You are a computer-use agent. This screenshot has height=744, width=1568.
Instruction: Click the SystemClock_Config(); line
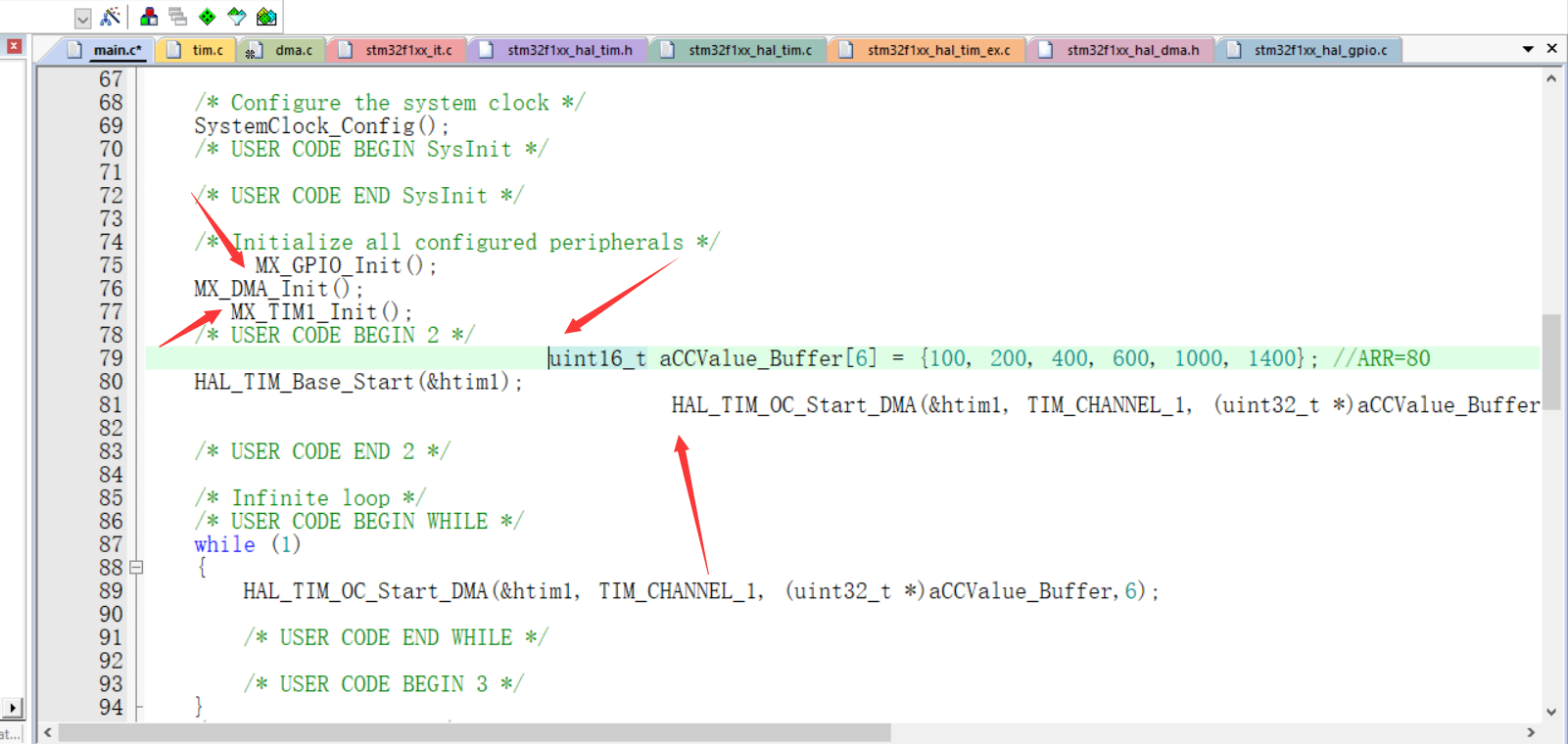tap(321, 126)
